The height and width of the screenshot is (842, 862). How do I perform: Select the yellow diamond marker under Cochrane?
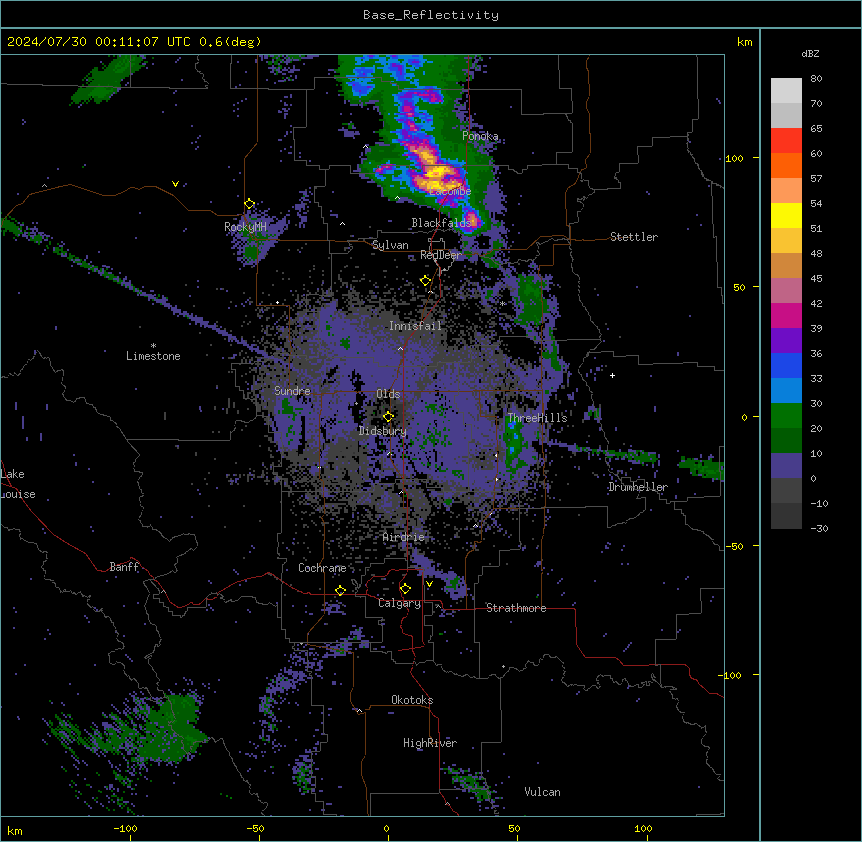tap(340, 590)
